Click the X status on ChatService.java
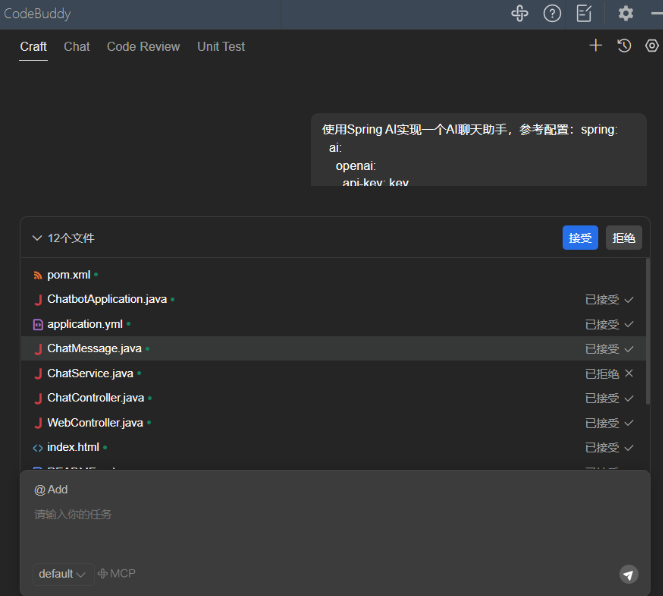Screen dimensions: 663x596 [629, 374]
